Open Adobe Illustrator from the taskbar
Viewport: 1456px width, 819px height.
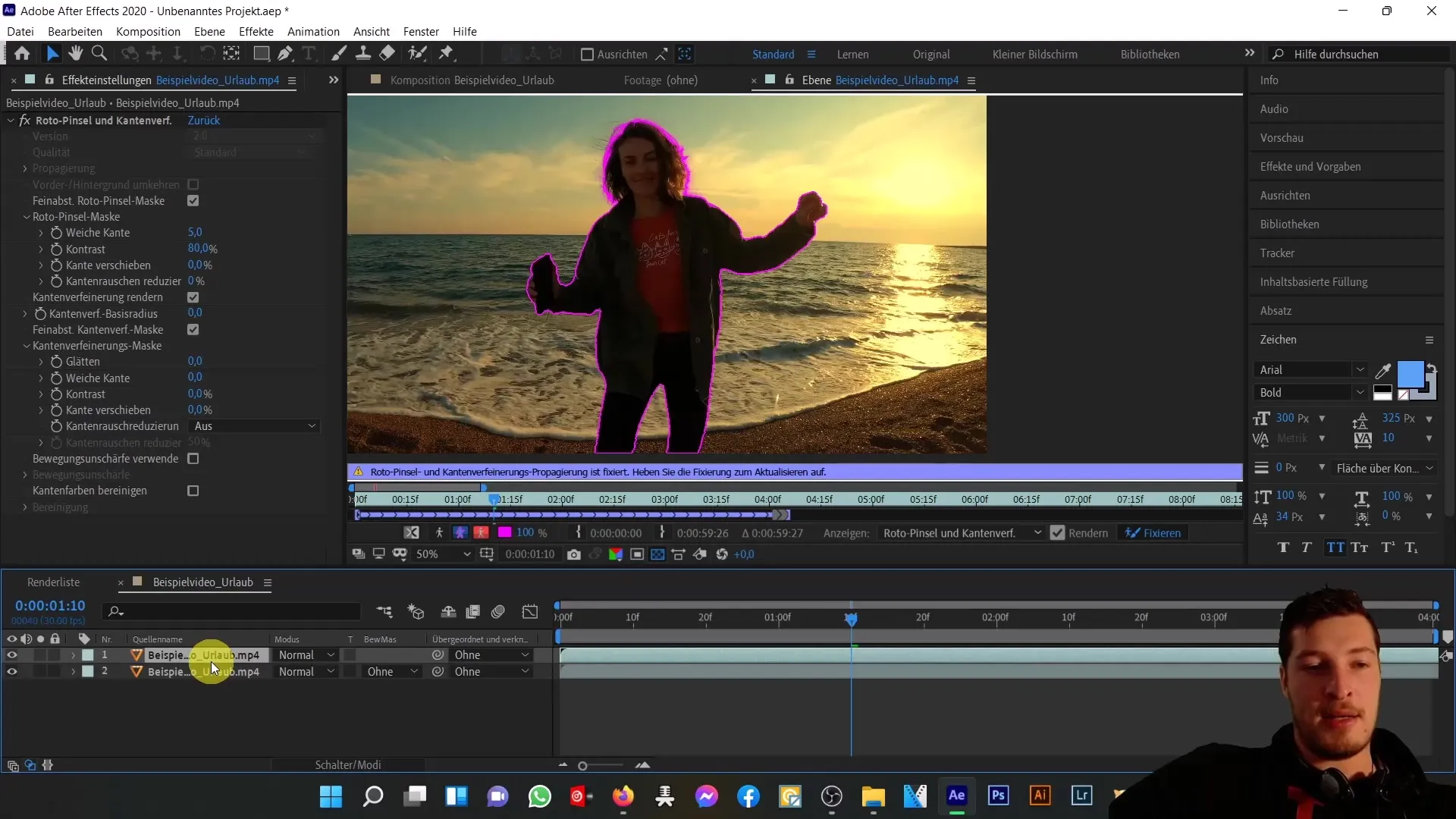[1040, 795]
